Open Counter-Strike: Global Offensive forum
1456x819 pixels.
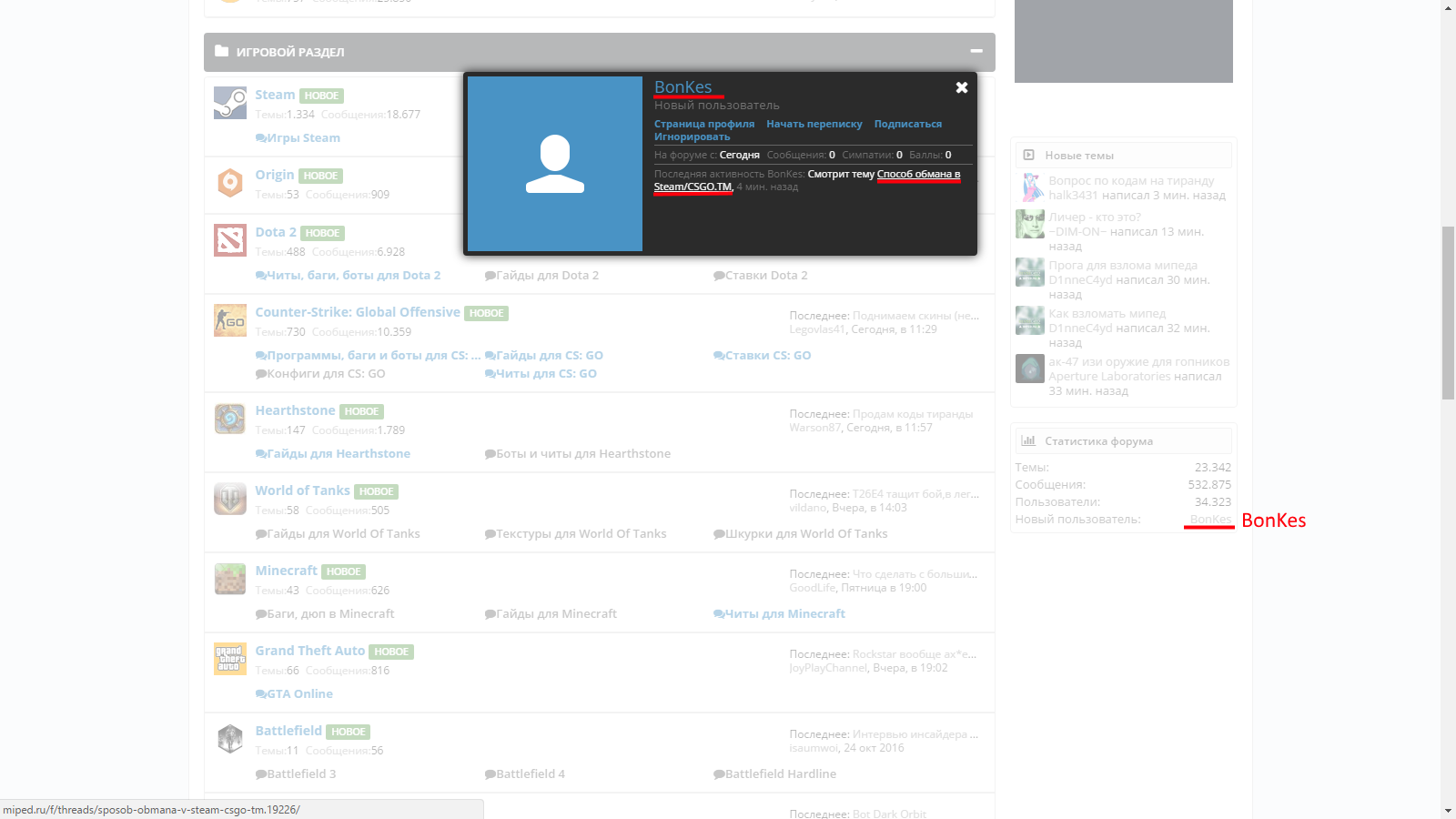(x=358, y=312)
